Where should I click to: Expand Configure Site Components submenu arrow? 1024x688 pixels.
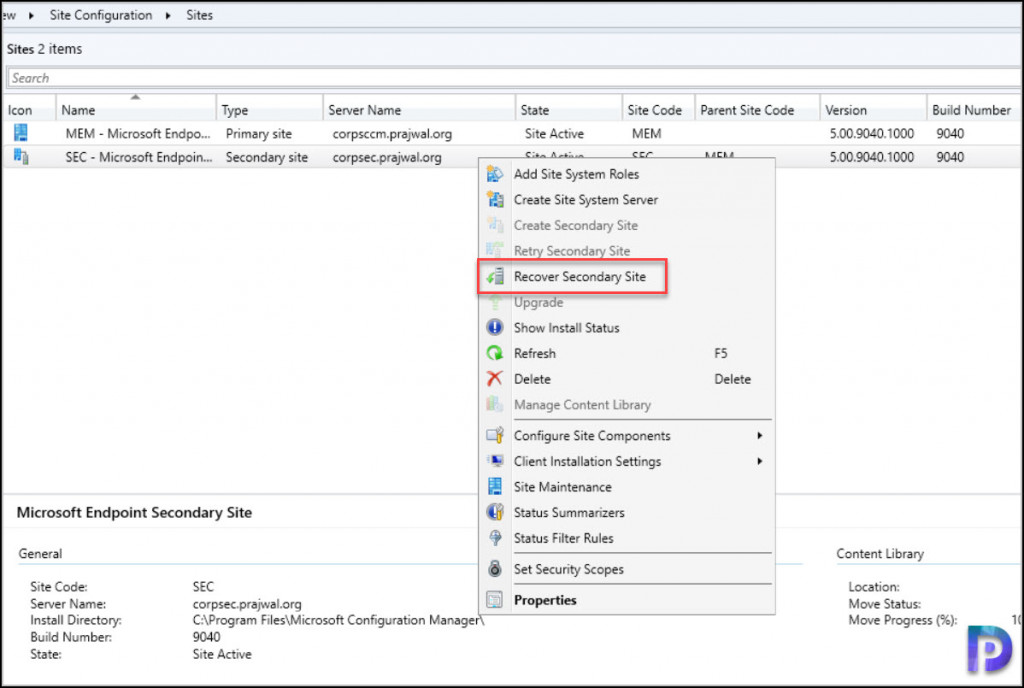(x=760, y=435)
